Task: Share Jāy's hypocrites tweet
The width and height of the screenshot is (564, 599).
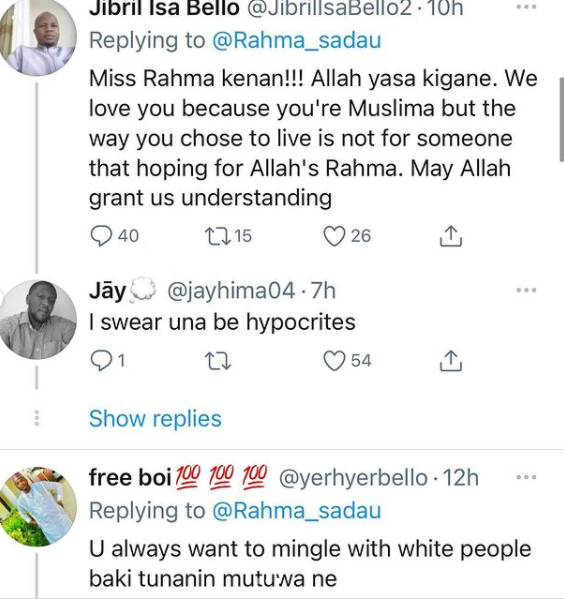Action: (451, 361)
